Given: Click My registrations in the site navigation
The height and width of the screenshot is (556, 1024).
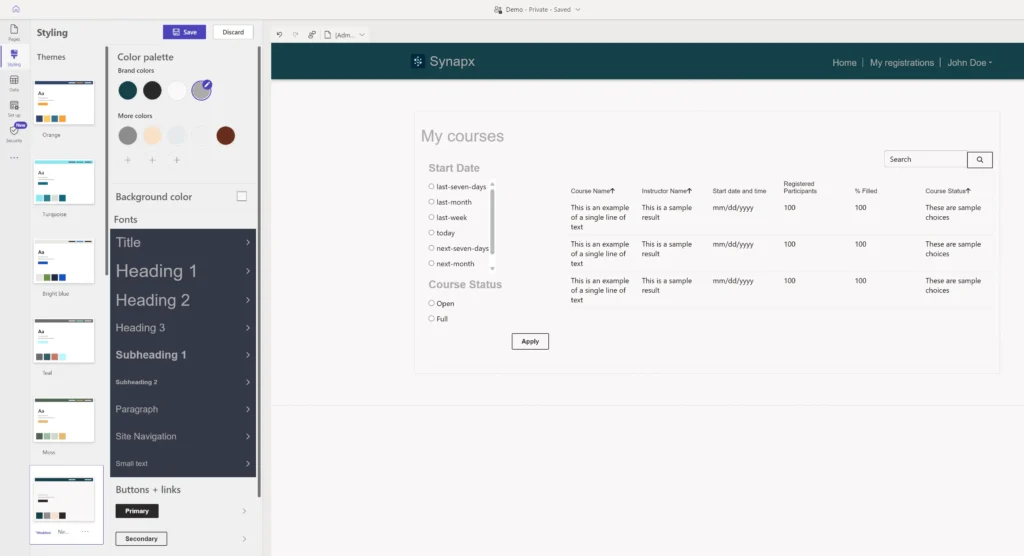Looking at the screenshot, I should 901,63.
